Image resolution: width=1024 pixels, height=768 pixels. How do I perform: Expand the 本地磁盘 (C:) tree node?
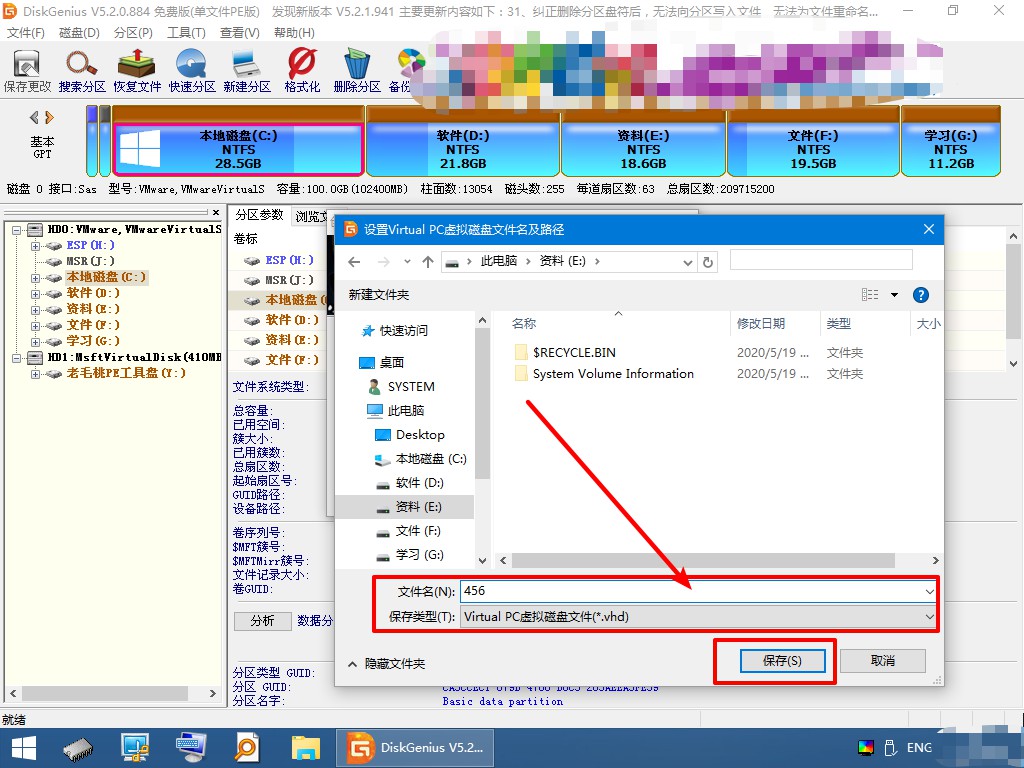point(35,278)
